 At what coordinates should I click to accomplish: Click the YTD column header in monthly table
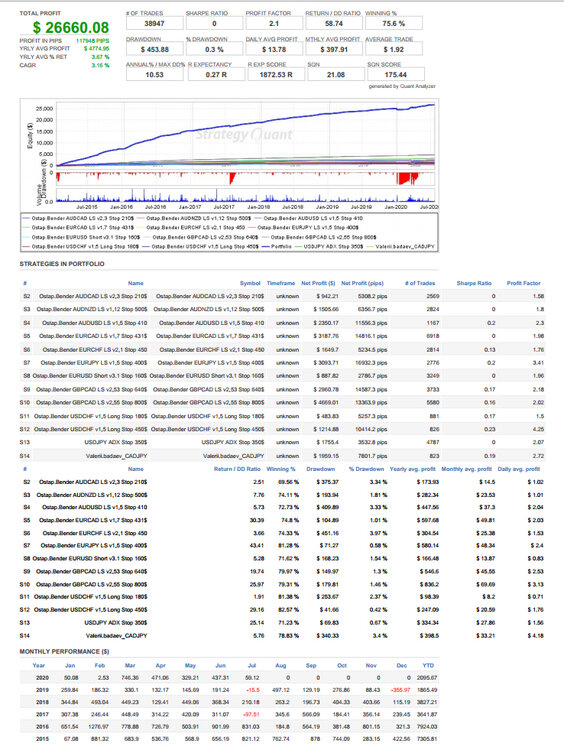[x=428, y=665]
